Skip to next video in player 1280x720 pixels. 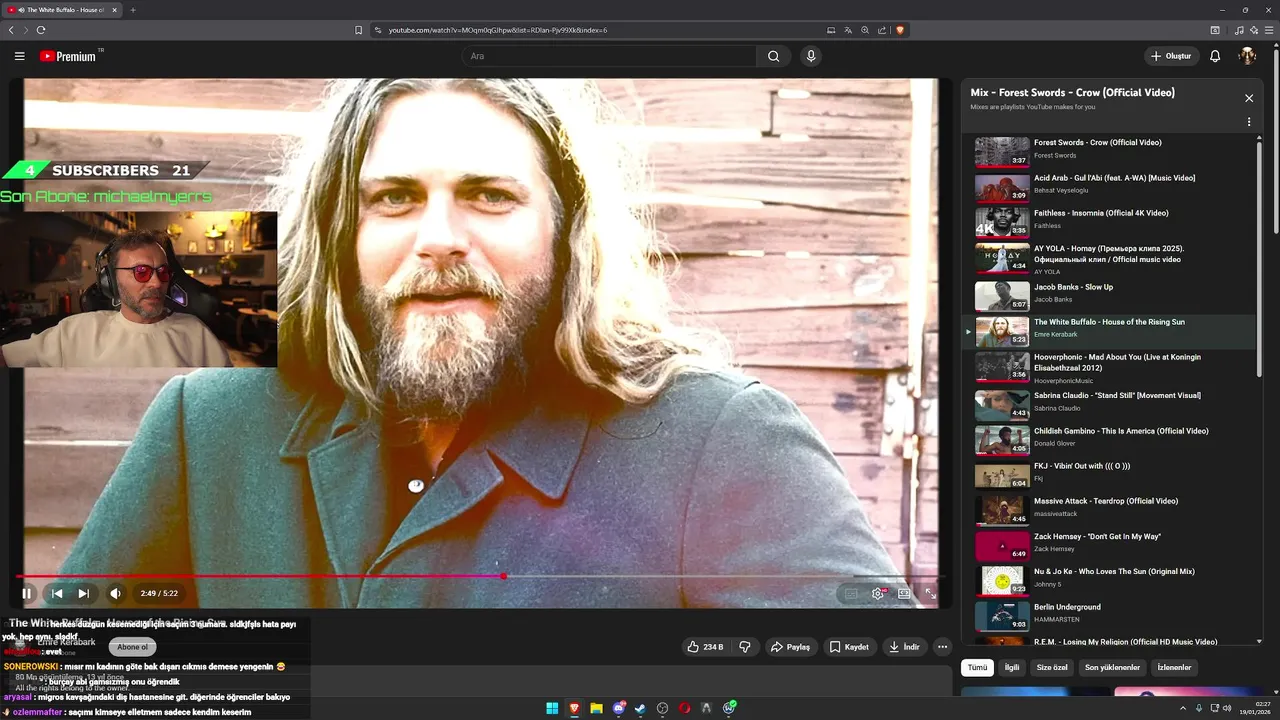point(83,593)
